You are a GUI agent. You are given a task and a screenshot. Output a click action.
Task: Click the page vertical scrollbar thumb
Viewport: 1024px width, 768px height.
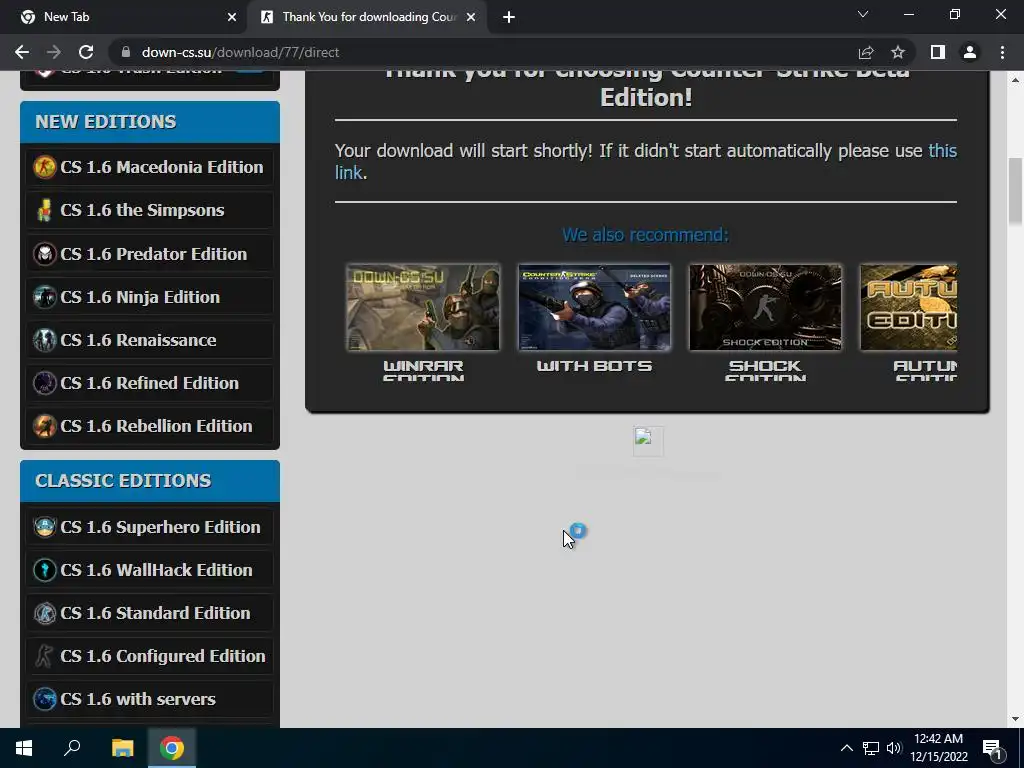tap(1015, 192)
